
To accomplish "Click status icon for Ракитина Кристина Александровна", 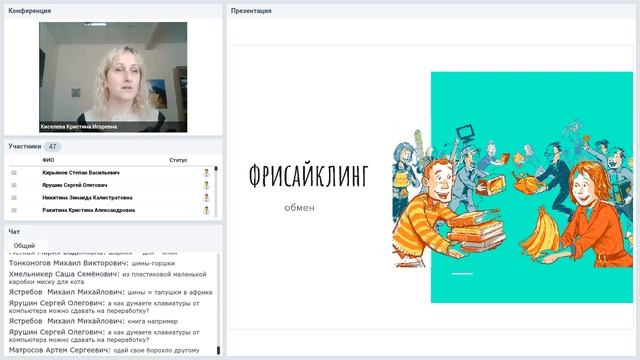I will (207, 210).
